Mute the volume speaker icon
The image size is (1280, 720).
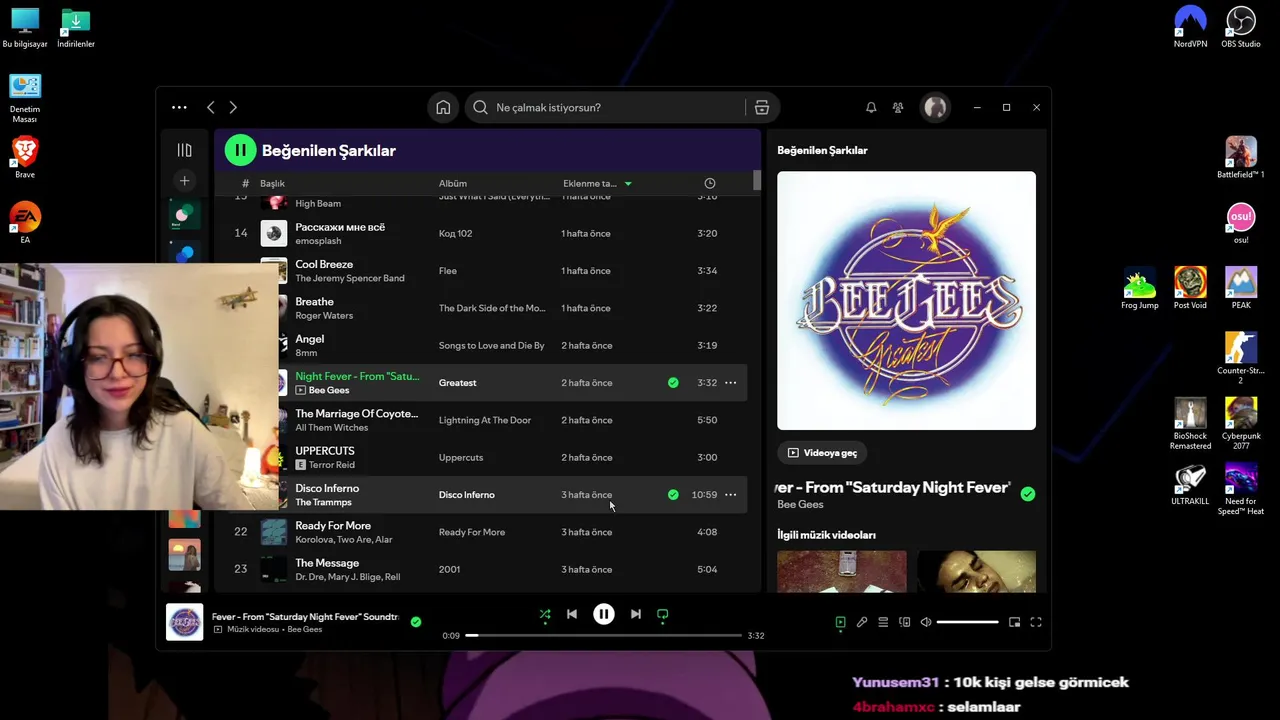click(926, 622)
